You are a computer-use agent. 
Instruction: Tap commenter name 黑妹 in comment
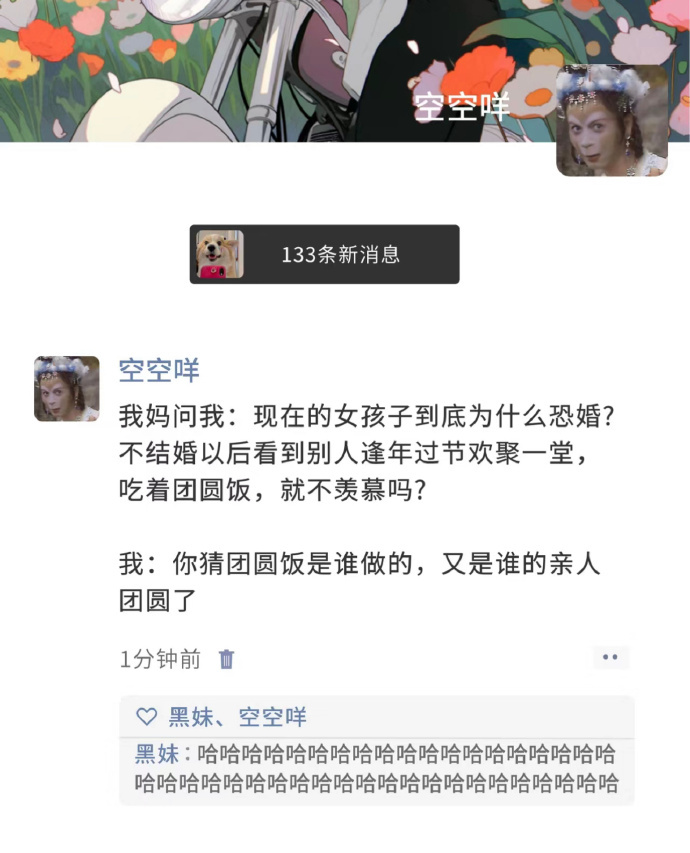[x=157, y=754]
